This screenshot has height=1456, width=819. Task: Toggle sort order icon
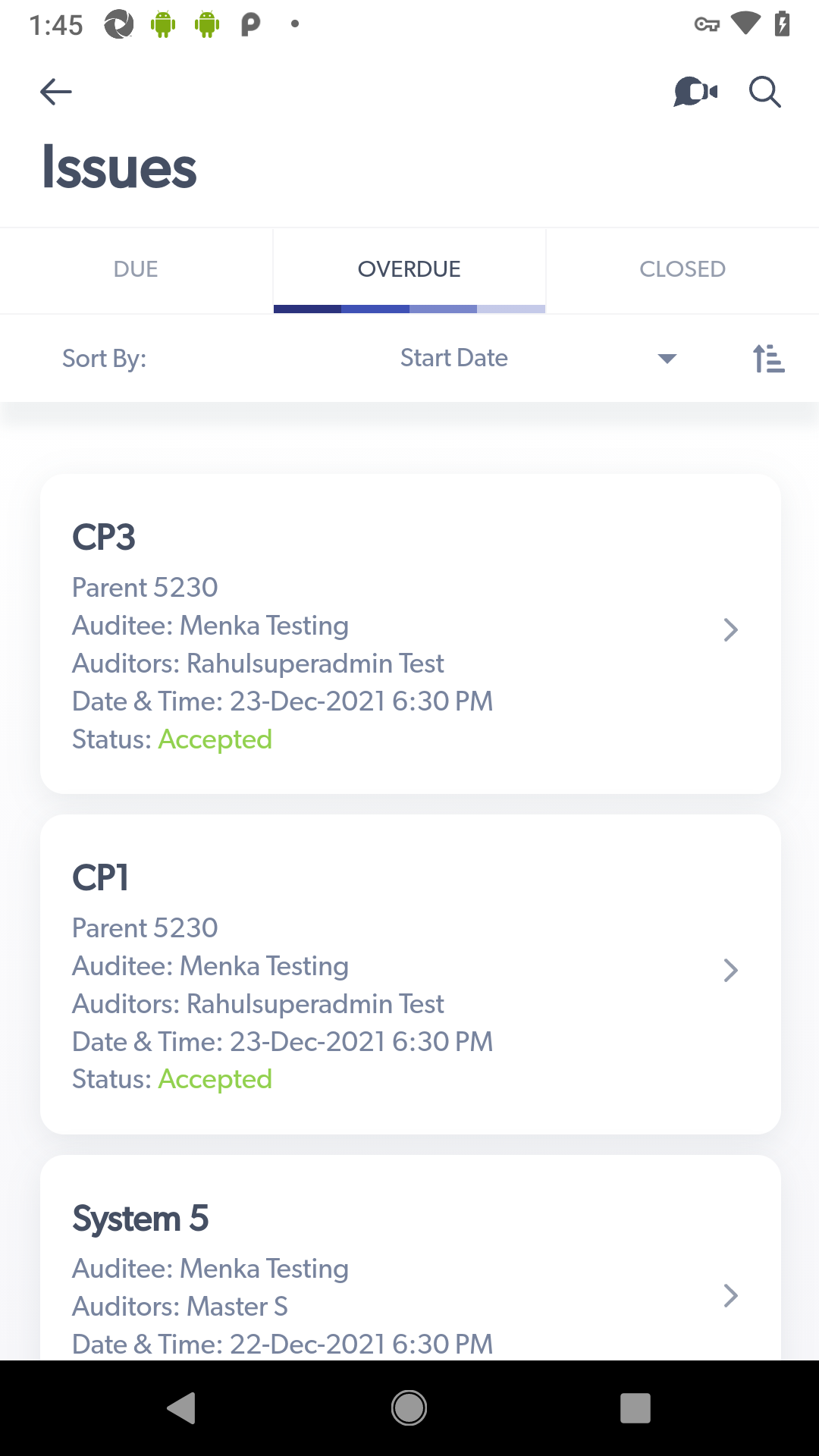768,358
